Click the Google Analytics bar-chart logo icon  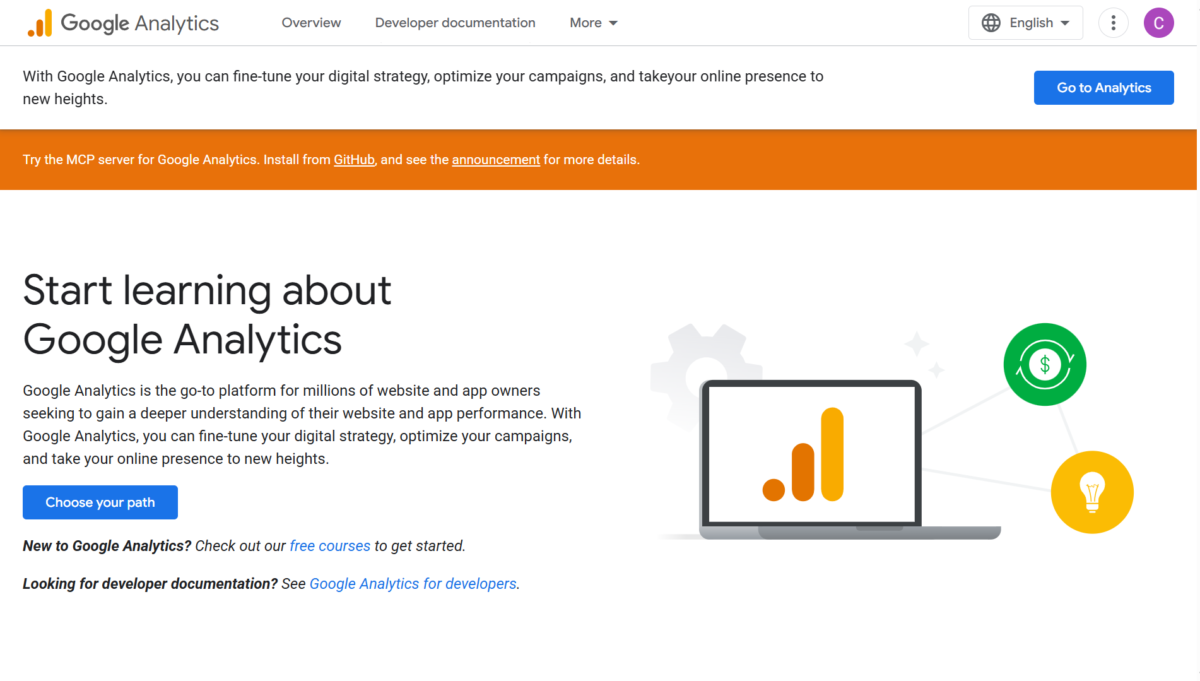point(40,23)
